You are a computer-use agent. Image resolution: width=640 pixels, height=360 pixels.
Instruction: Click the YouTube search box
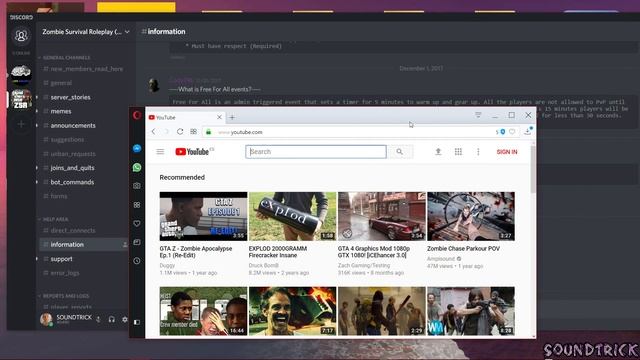316,152
